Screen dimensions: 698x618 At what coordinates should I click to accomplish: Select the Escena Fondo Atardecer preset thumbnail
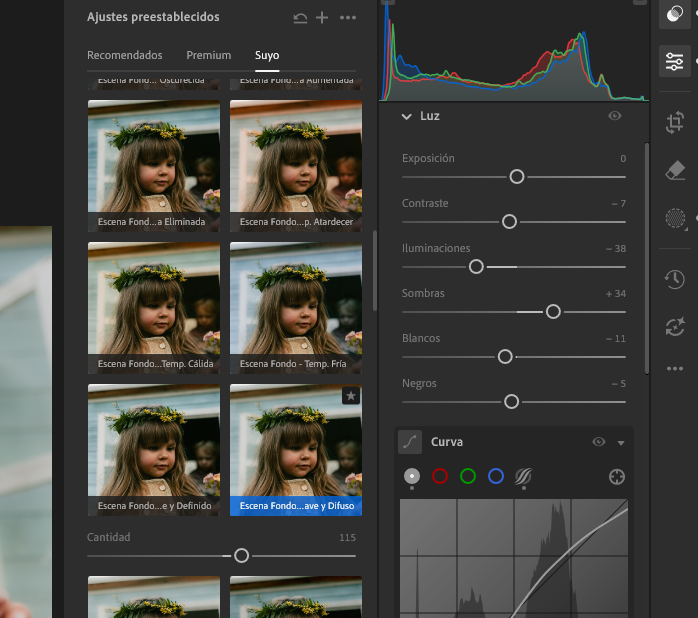tap(296, 165)
